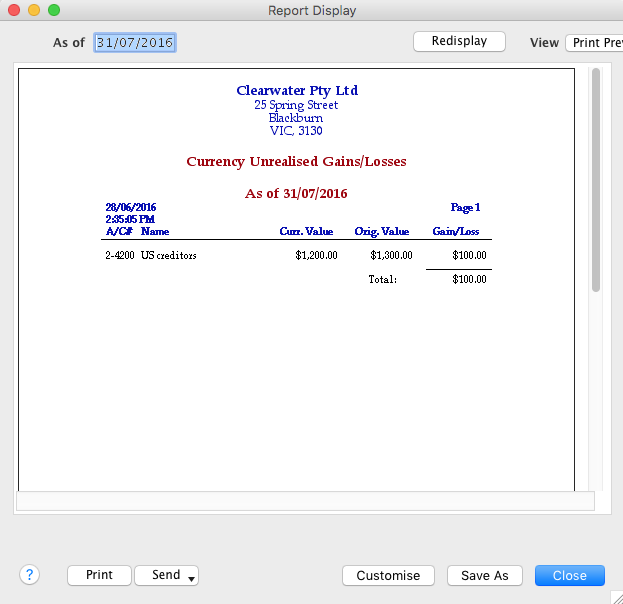Click the resize grip in bottom-right corner
Image resolution: width=623 pixels, height=604 pixels.
(614, 596)
